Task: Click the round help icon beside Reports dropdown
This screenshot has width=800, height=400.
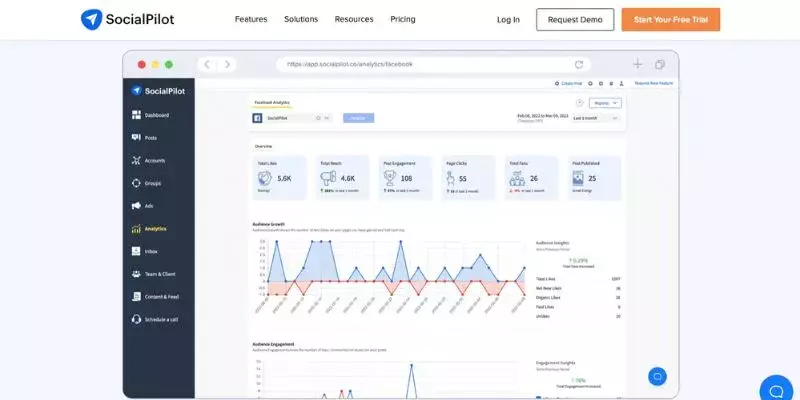Action: (x=579, y=103)
